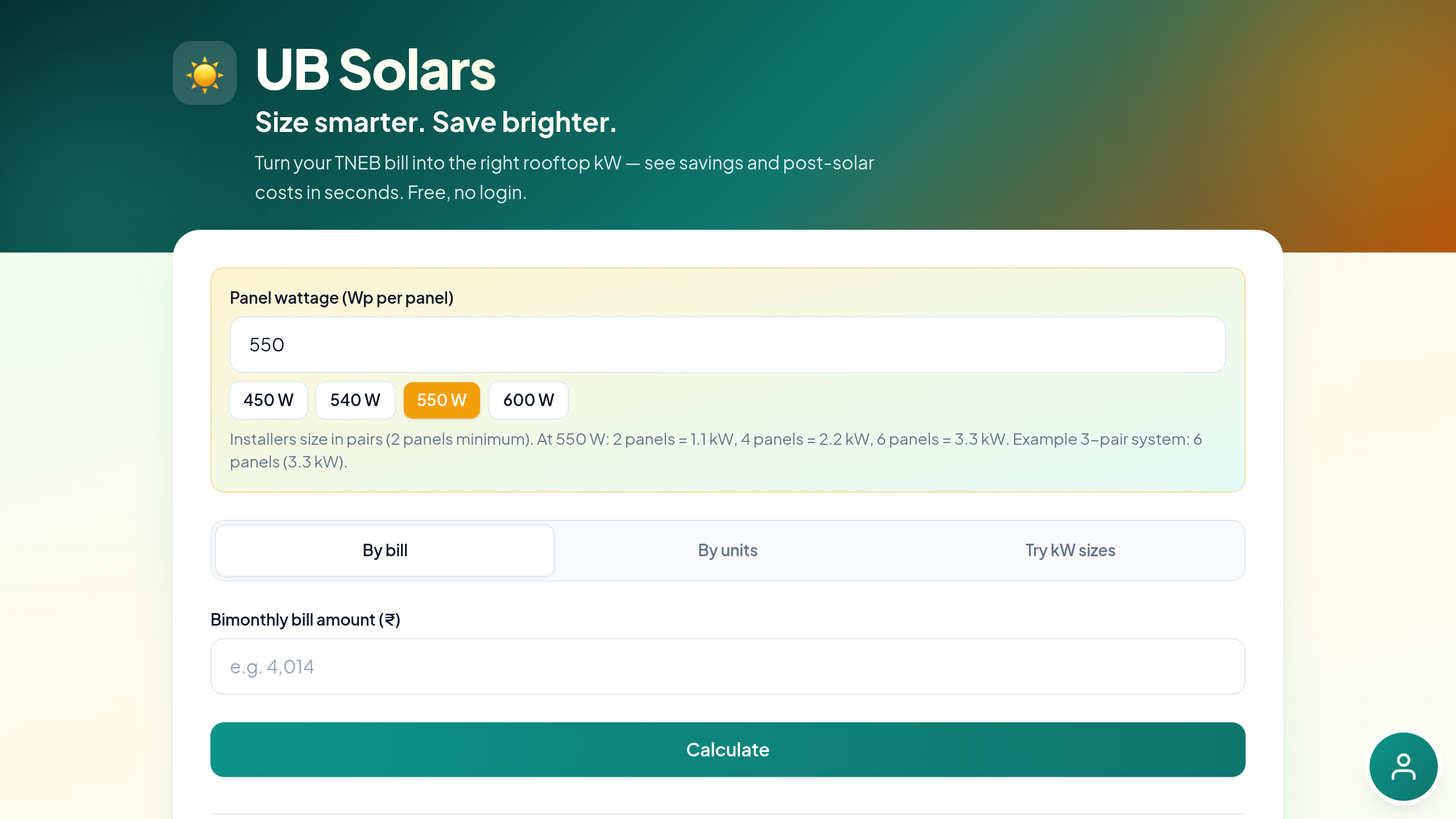This screenshot has width=1456, height=819.
Task: Switch to the By units tab
Action: (x=727, y=550)
